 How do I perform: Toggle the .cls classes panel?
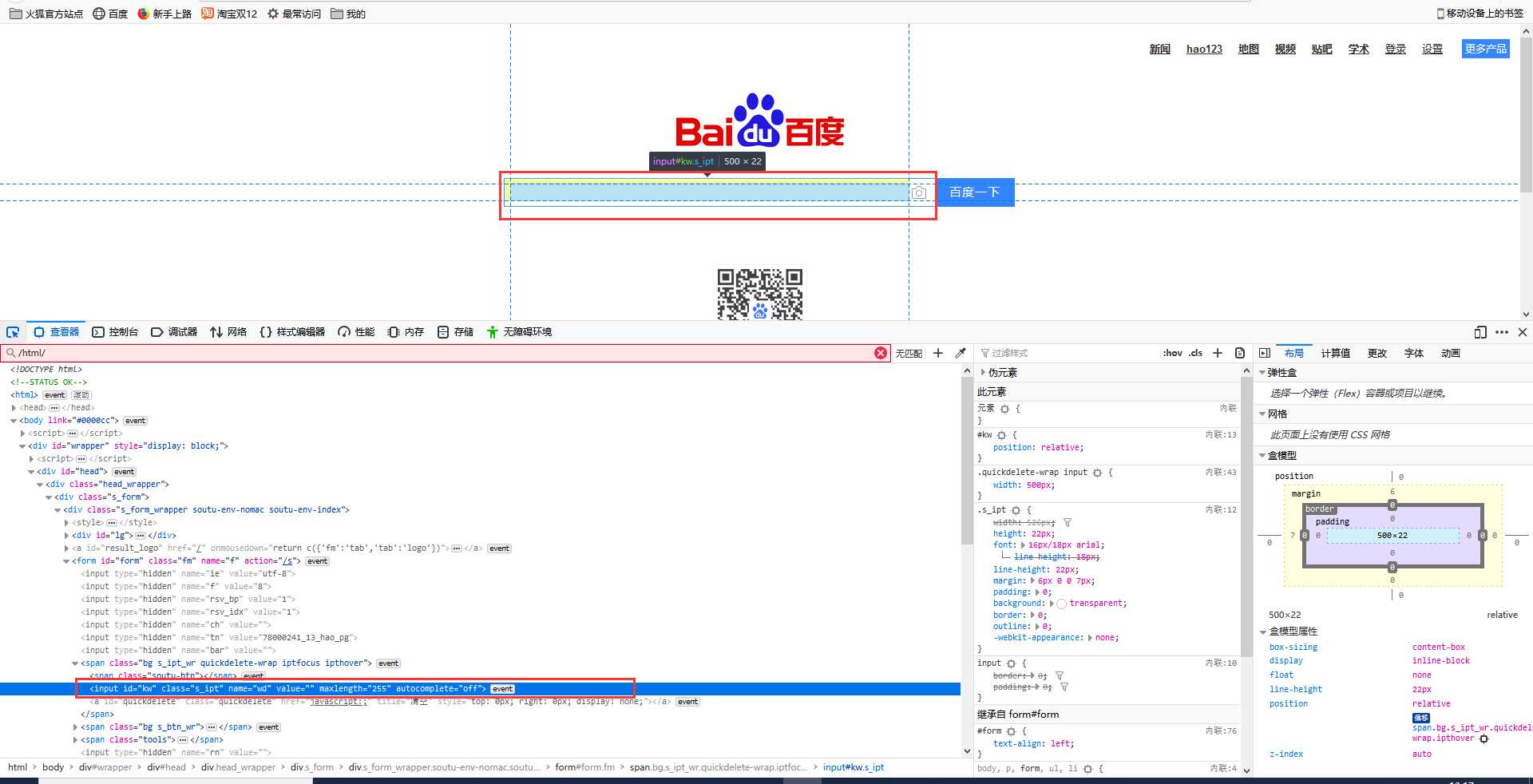(x=1195, y=353)
